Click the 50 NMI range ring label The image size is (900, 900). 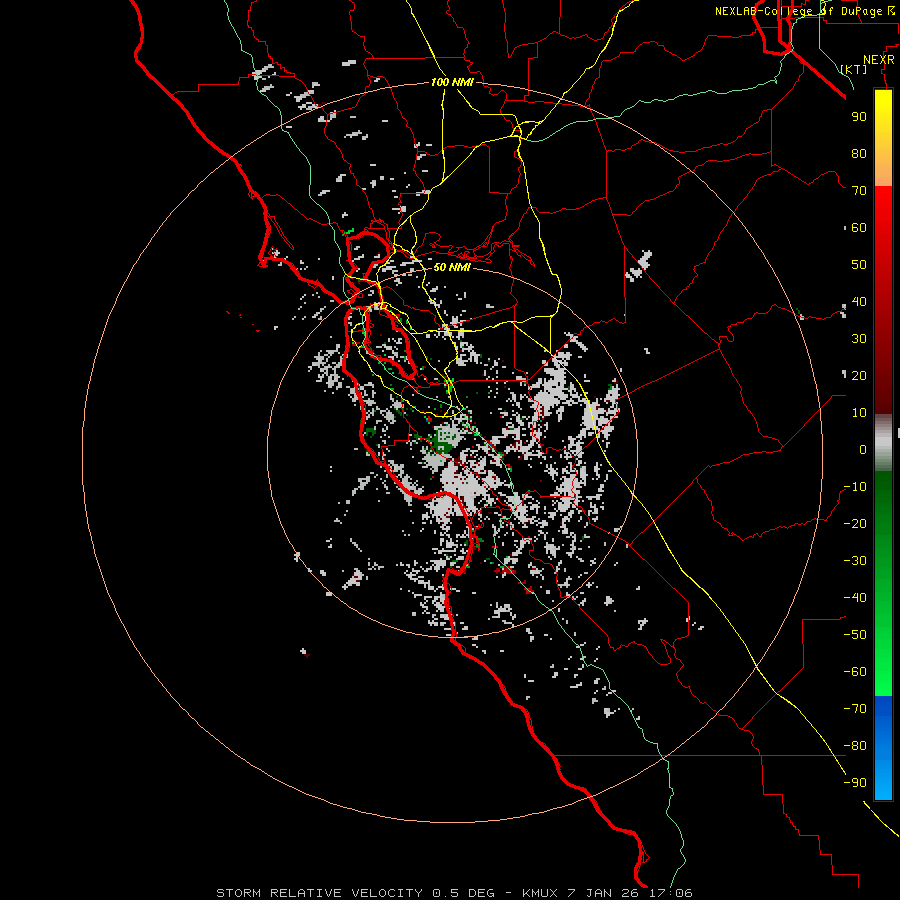pyautogui.click(x=452, y=267)
